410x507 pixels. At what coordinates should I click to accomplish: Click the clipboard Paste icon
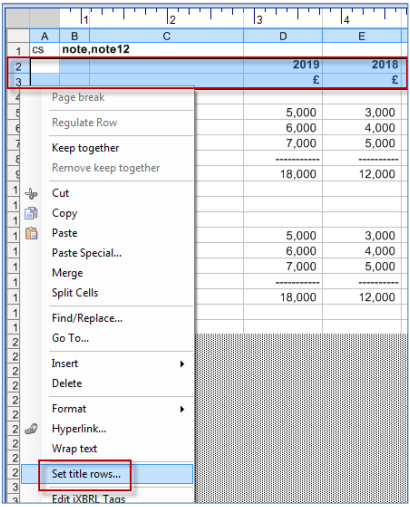(x=31, y=233)
